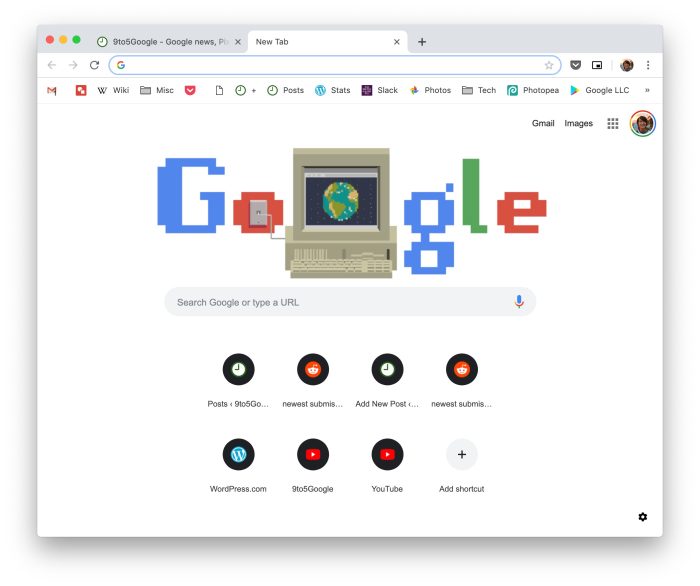Click the reload page icon
Image resolution: width=700 pixels, height=586 pixels.
94,65
